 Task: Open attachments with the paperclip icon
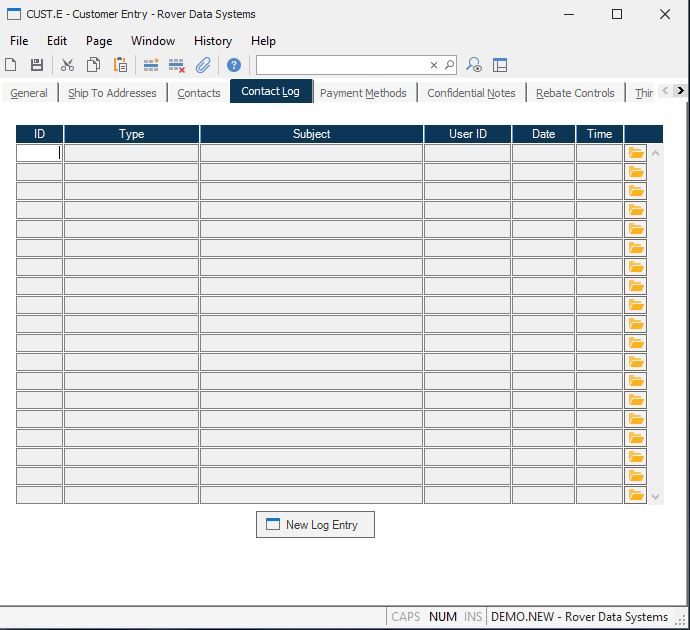click(x=203, y=65)
